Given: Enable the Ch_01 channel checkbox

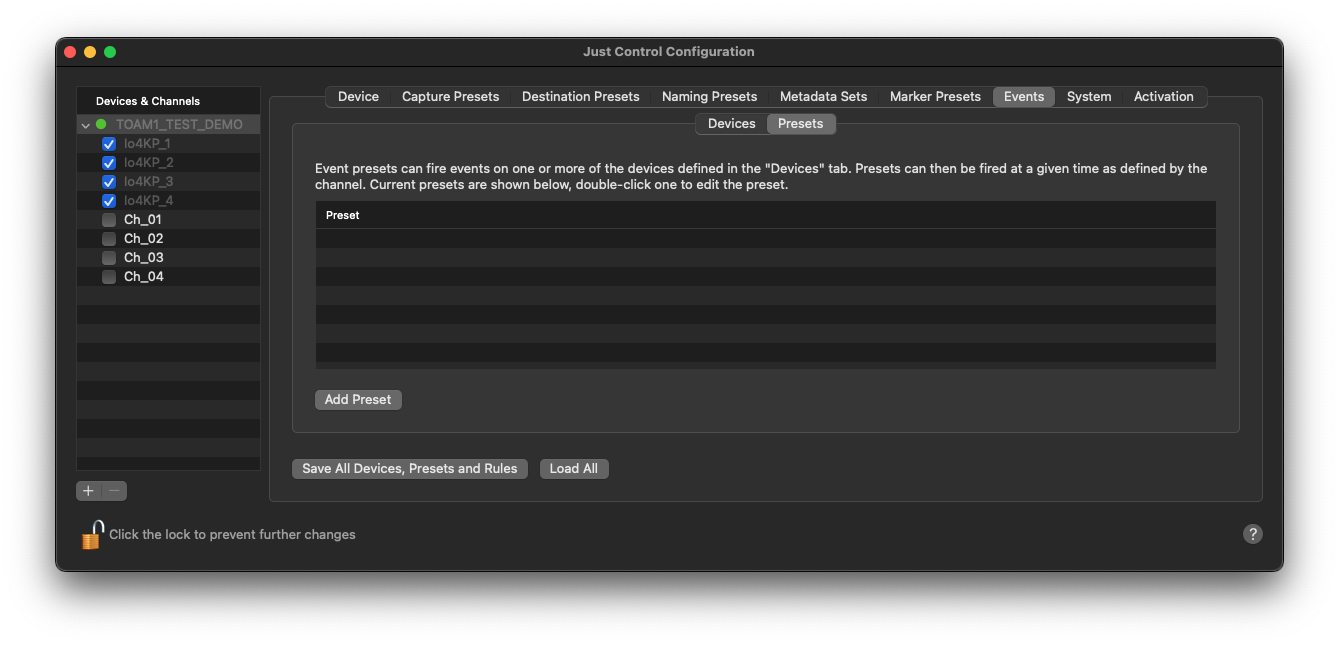Looking at the screenshot, I should pyautogui.click(x=109, y=220).
